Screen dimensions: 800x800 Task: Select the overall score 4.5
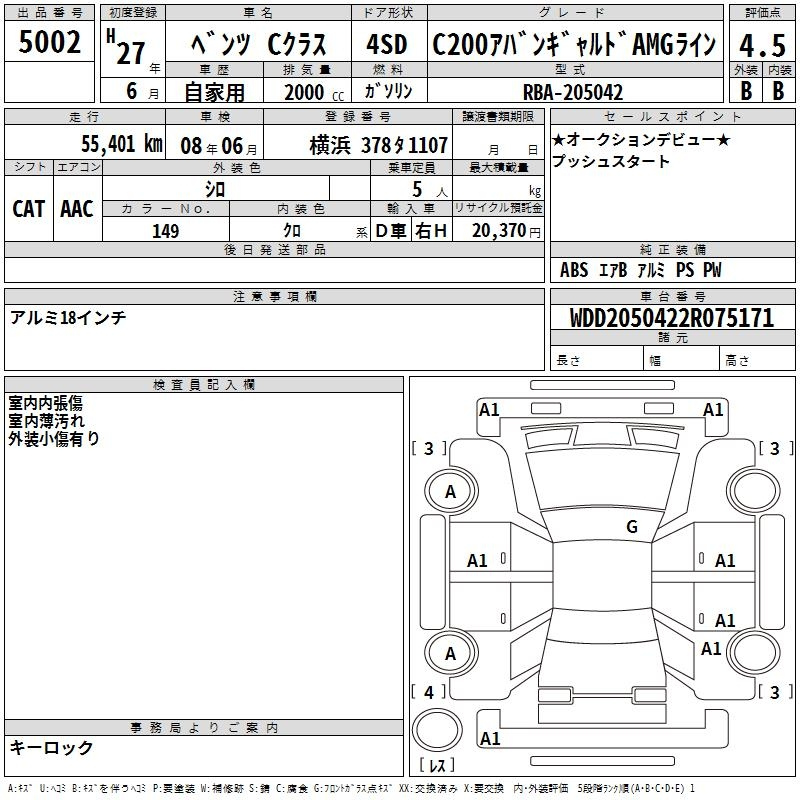[x=762, y=45]
